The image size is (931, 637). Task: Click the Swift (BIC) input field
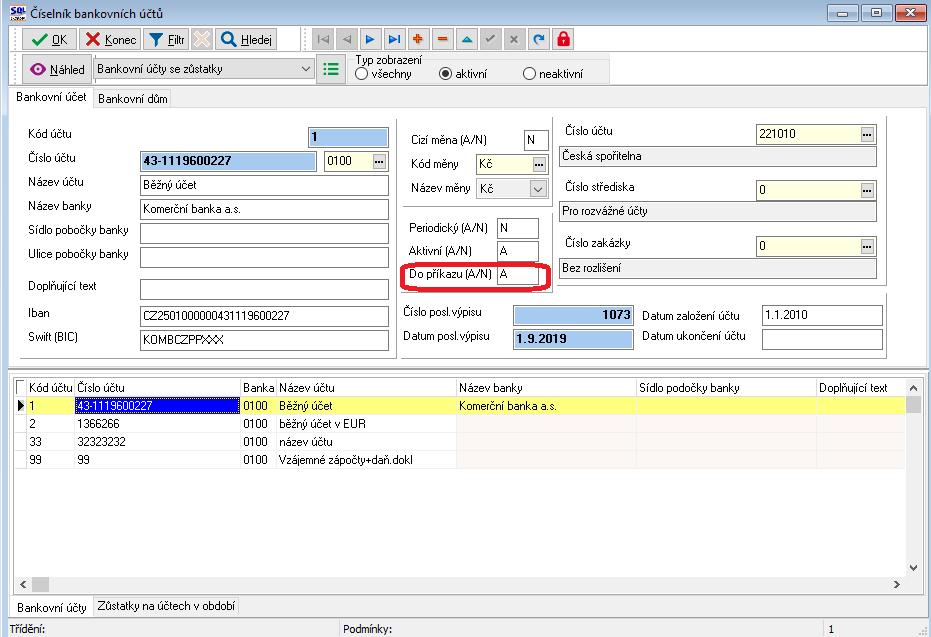coord(264,340)
